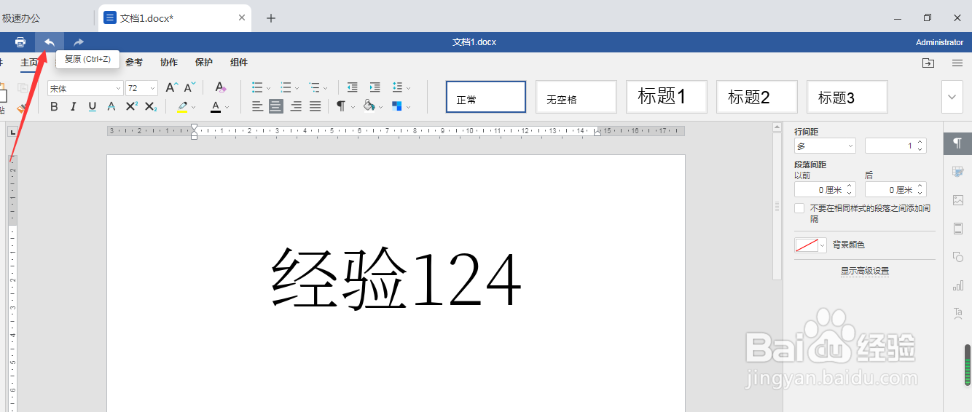The width and height of the screenshot is (972, 412).
Task: Switch to the 参考 tab
Action: pos(134,63)
